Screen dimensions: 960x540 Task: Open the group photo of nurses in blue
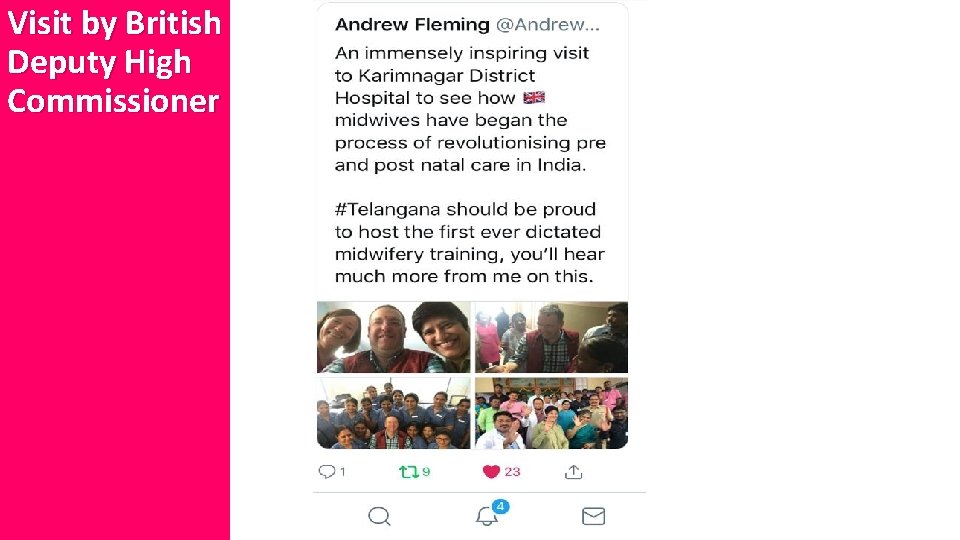click(394, 413)
